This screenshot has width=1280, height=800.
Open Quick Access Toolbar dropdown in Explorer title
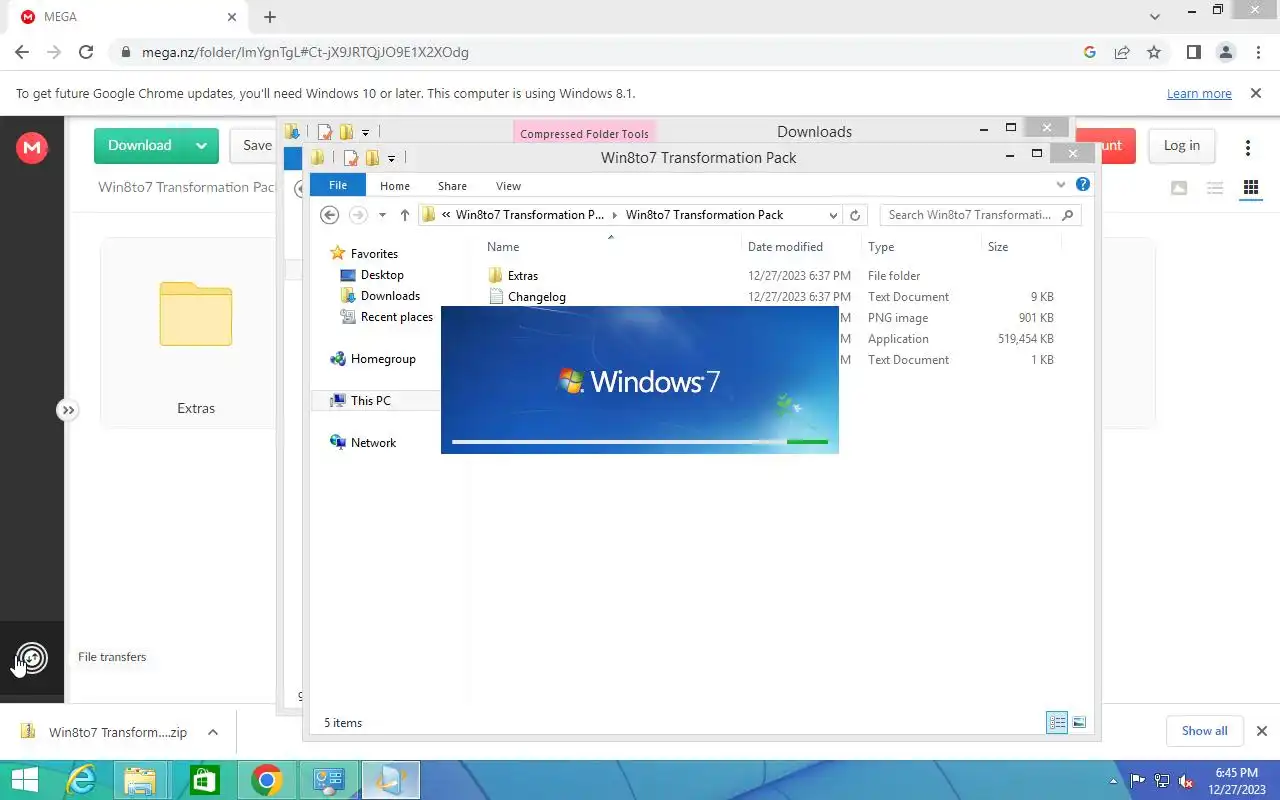pyautogui.click(x=391, y=158)
